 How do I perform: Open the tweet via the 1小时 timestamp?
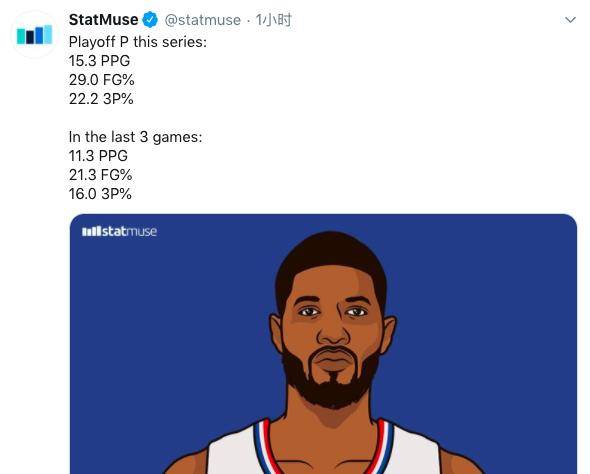coord(274,20)
